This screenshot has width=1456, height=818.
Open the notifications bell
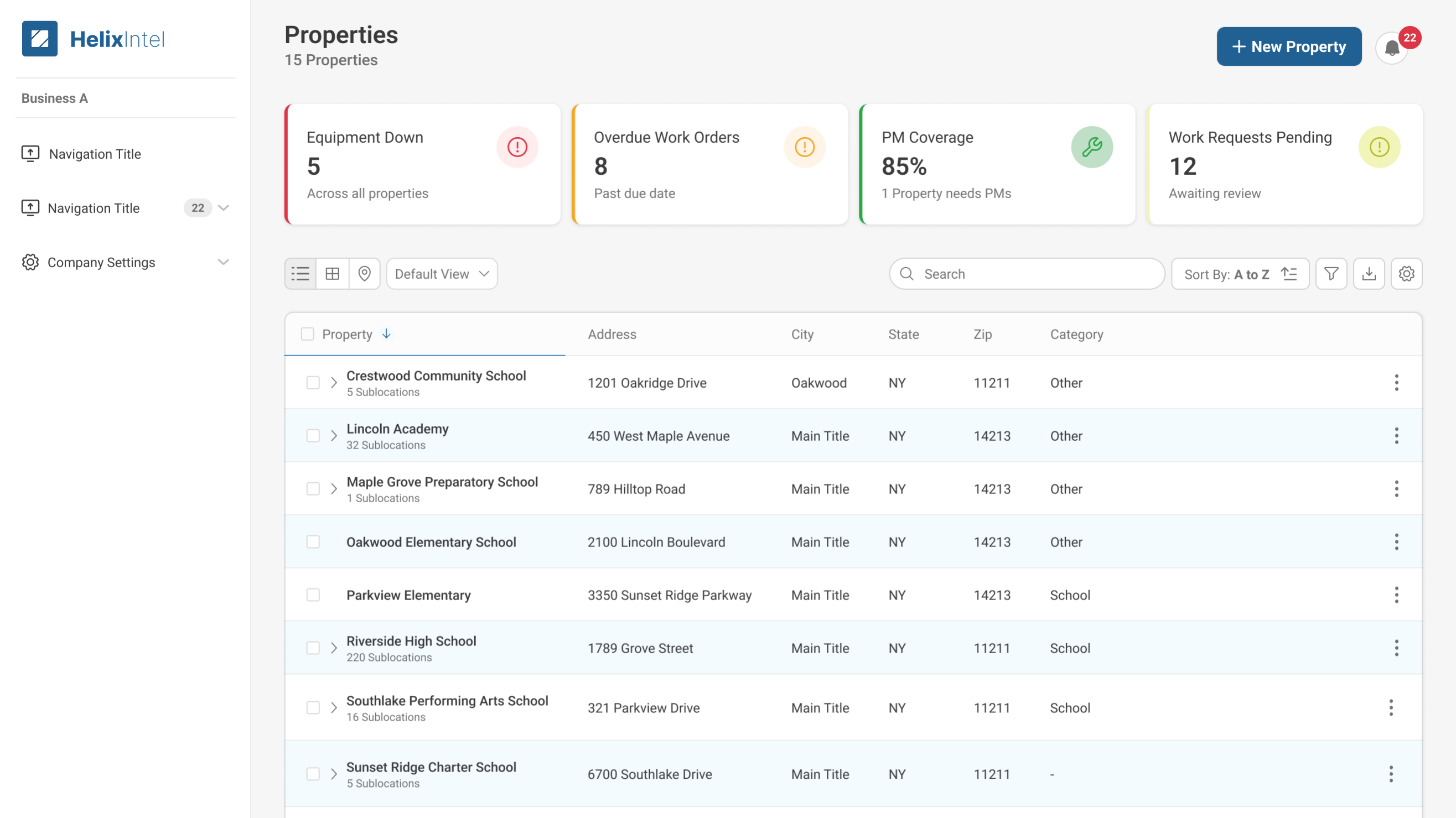(1392, 48)
